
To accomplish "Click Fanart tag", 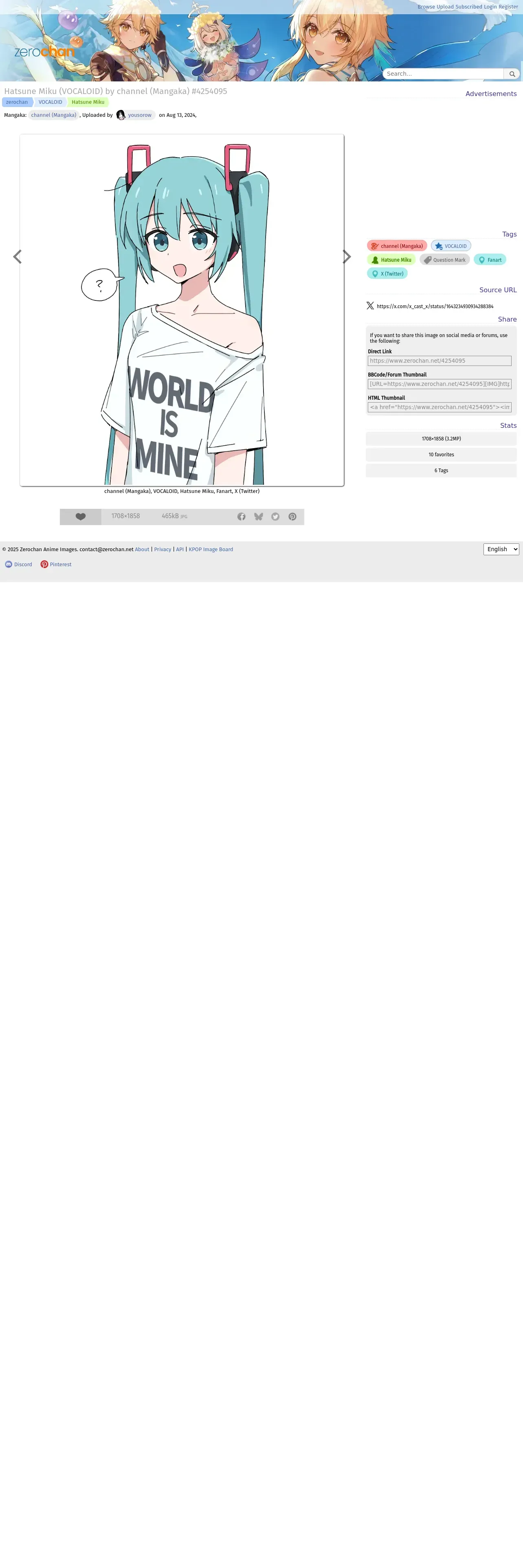I will [490, 260].
